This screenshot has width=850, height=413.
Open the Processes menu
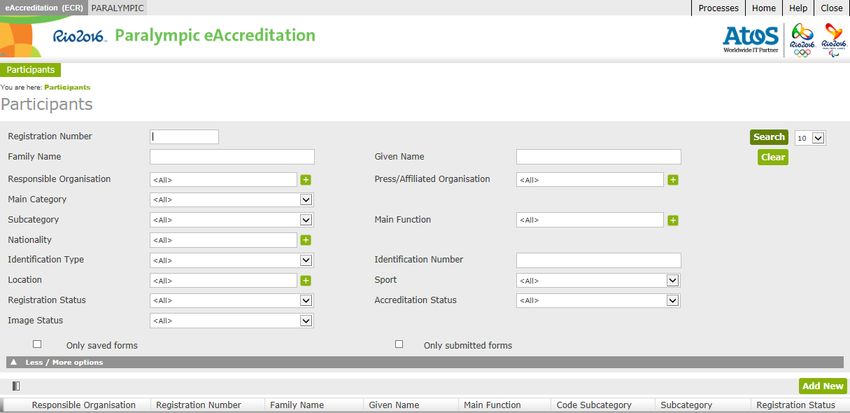click(718, 8)
